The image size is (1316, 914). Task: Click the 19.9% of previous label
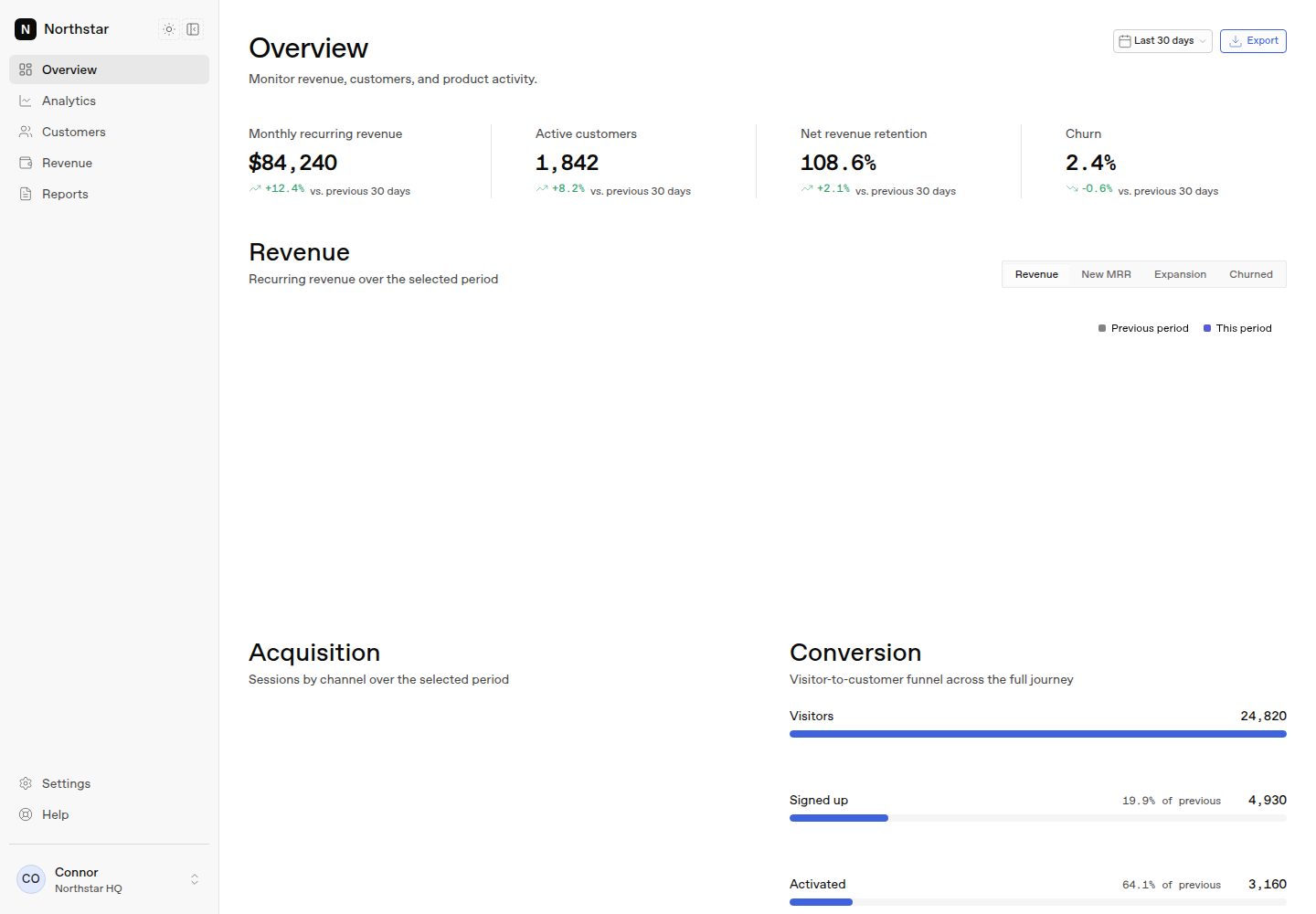tap(1172, 801)
